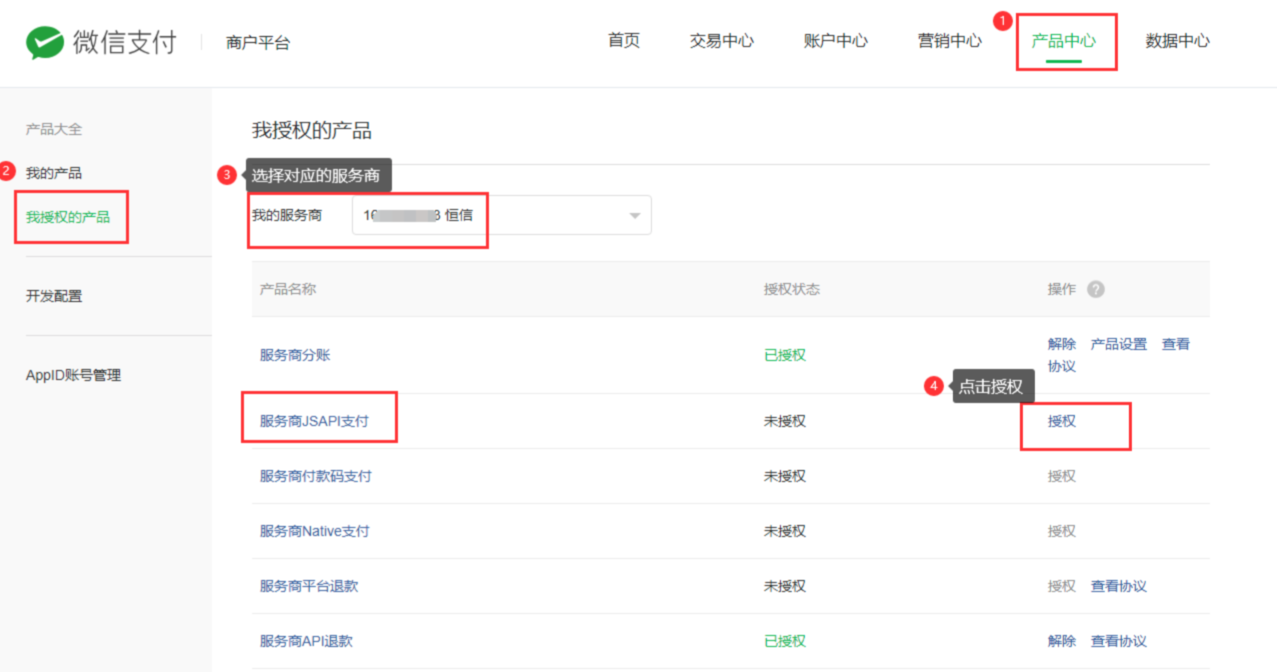The height and width of the screenshot is (672, 1277).
Task: Click 授权 for 服务商JSAPI支付
Action: [1062, 421]
